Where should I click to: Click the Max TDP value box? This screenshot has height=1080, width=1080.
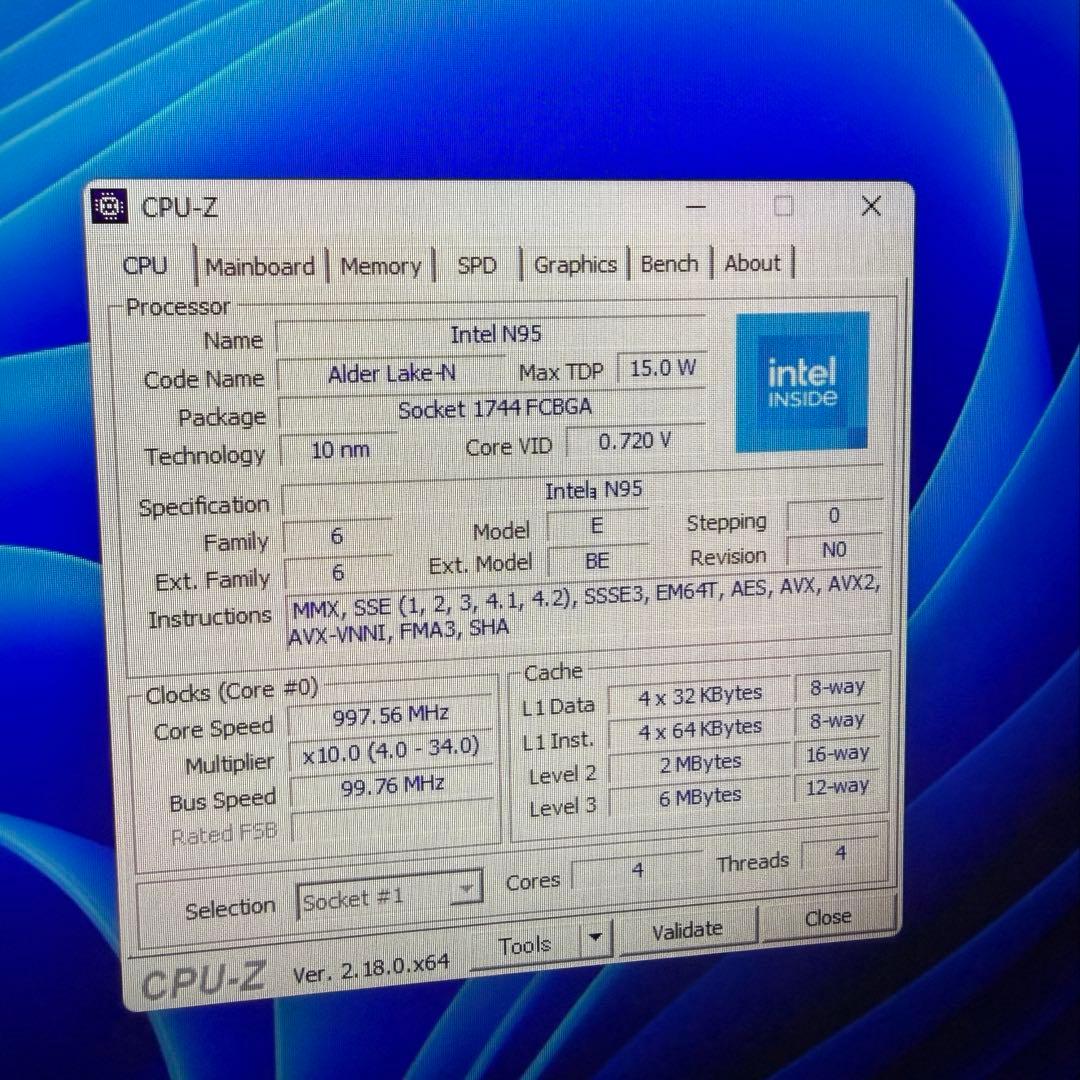coord(661,368)
